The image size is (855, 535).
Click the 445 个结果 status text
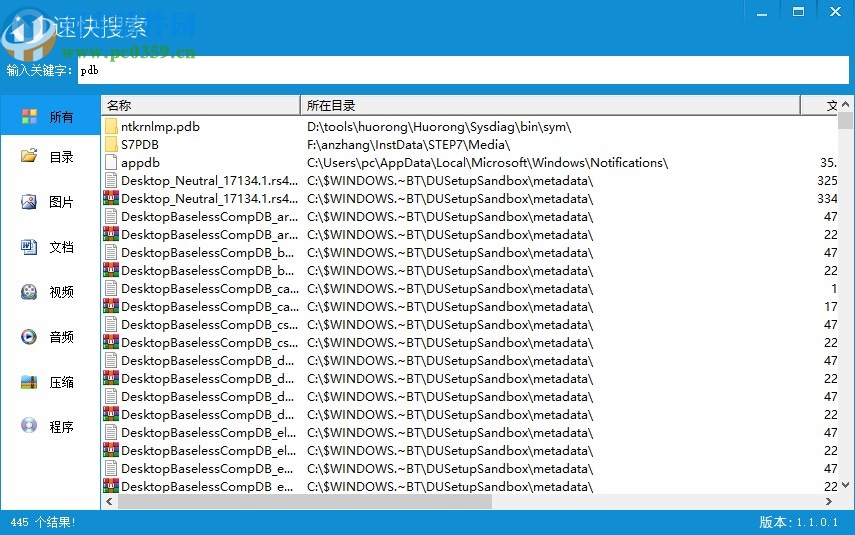coord(43,522)
